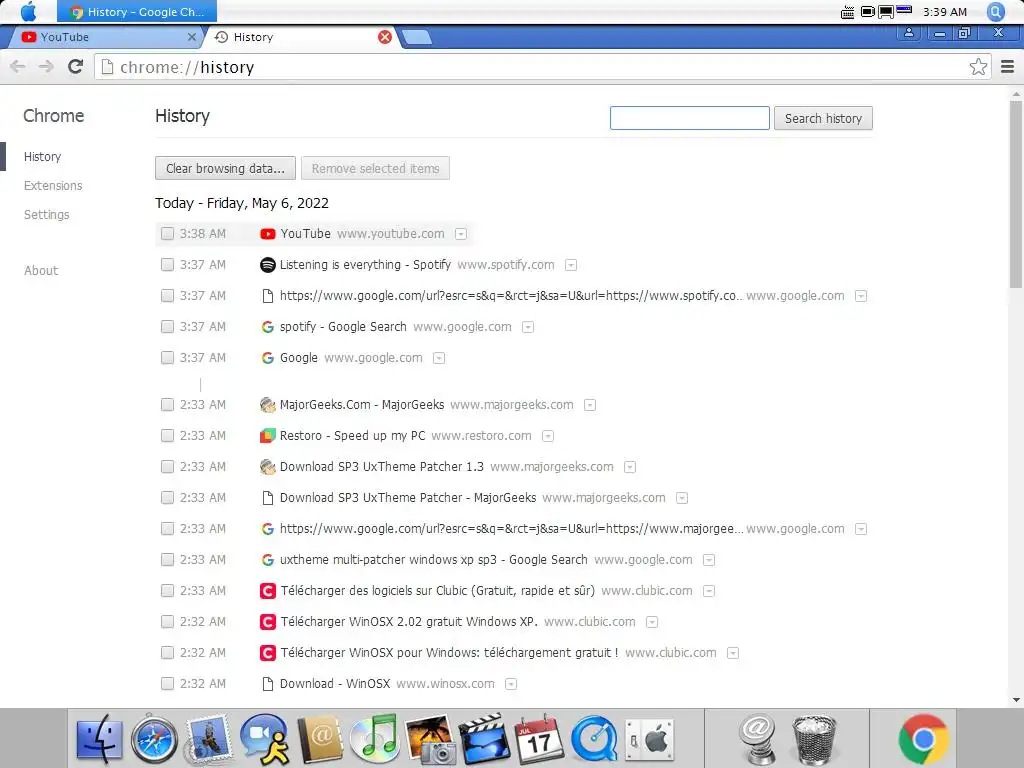Launch iTunes from the dock
This screenshot has height=768, width=1024.
coord(374,739)
